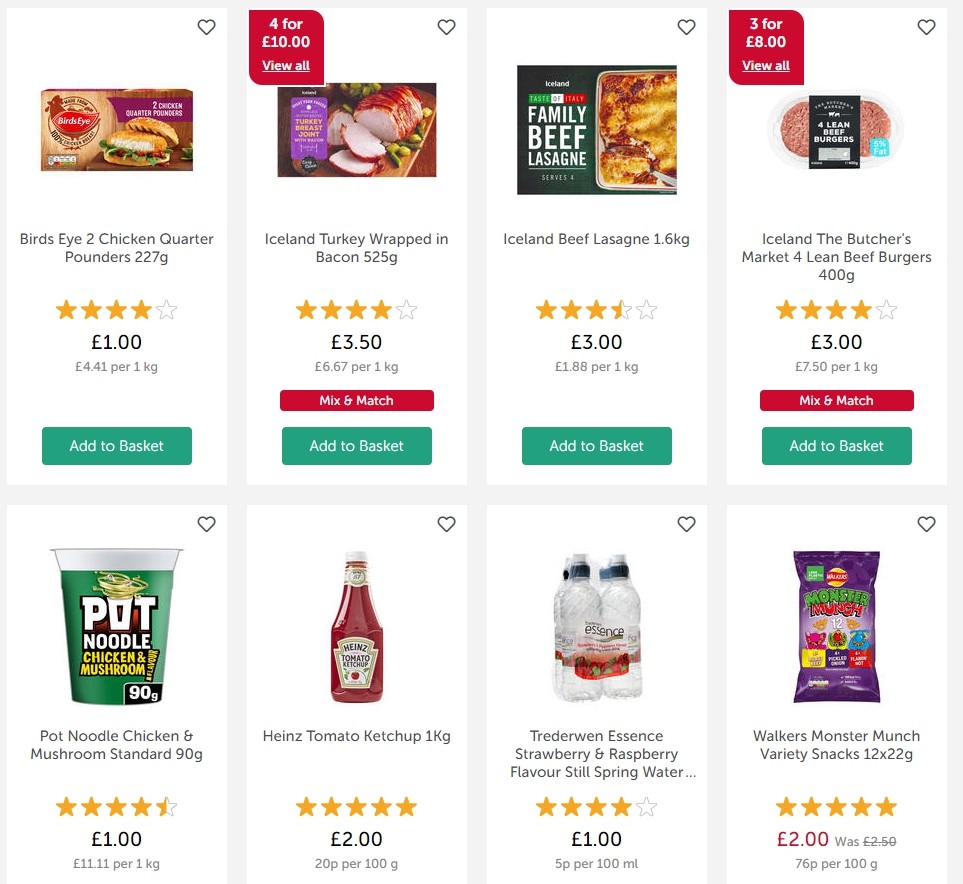963x884 pixels.
Task: Toggle favourite on Iceland Turkey Wrapped in Bacon
Action: (446, 27)
